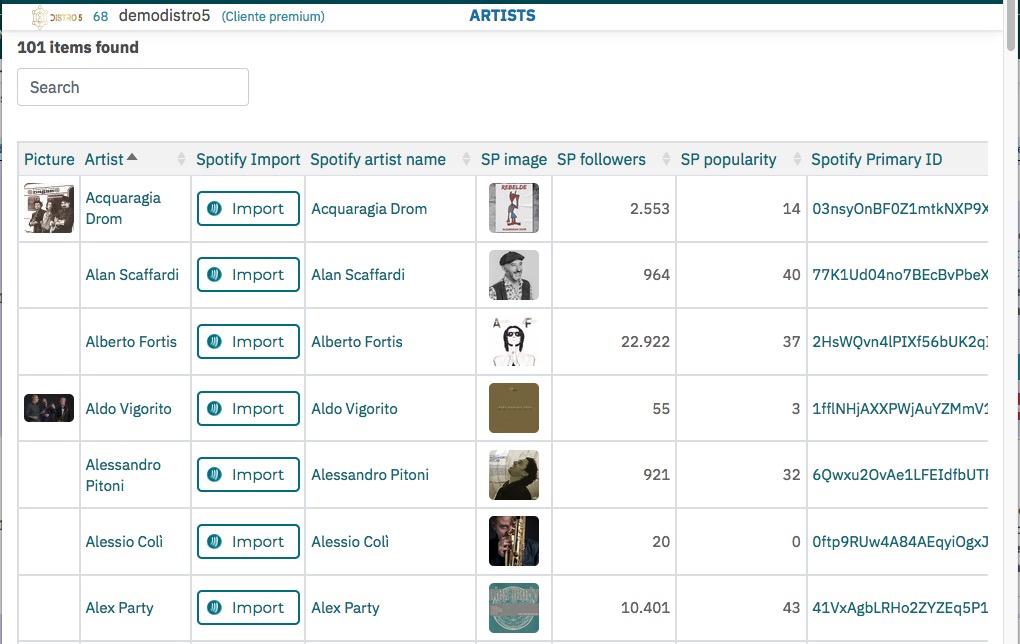Click Spotify artist name Alan Scaffardi
Screen dimensions: 1020x644
point(358,275)
